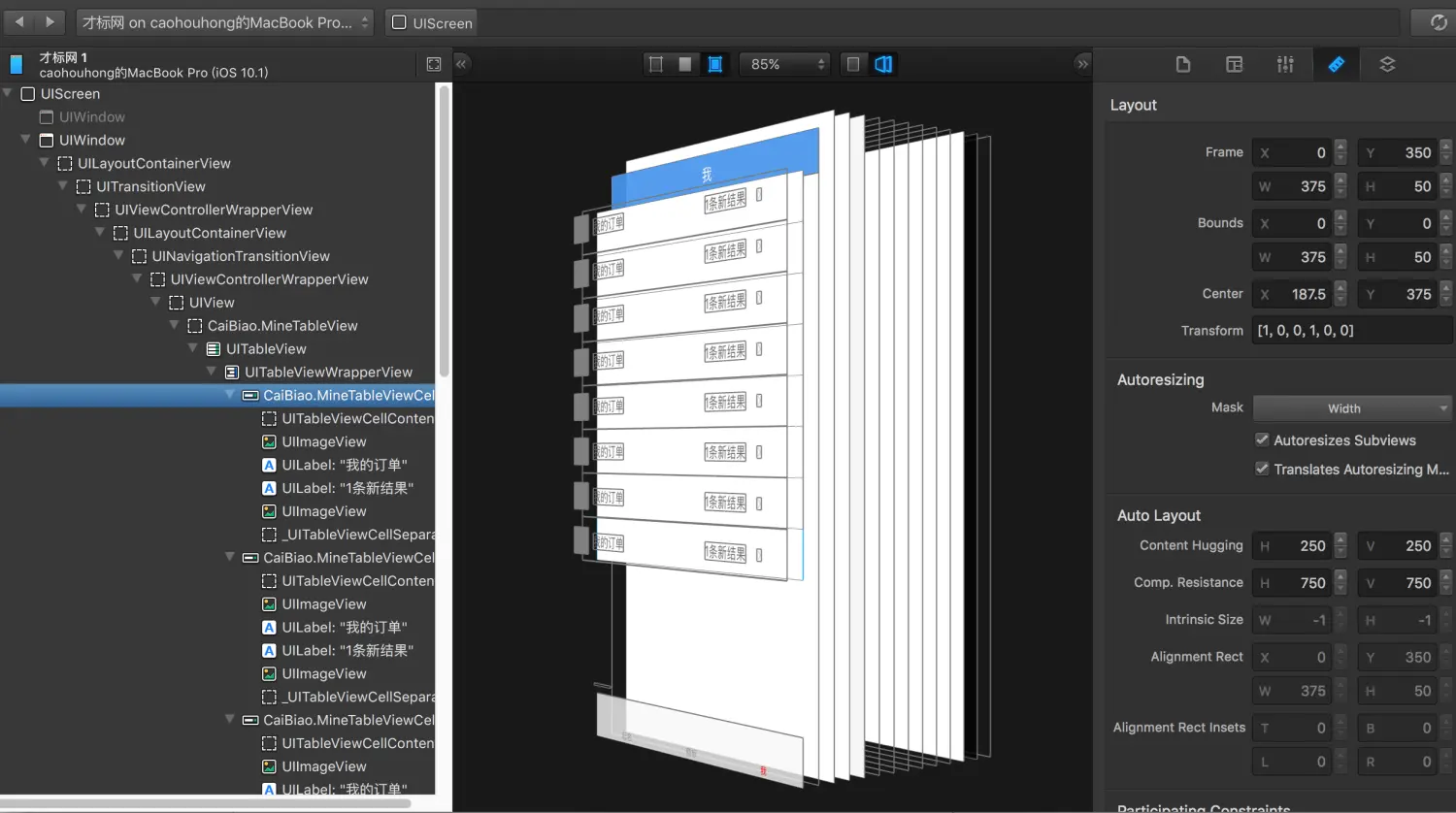Click the Center X field showing 187.5
1456x813 pixels.
tap(1292, 294)
